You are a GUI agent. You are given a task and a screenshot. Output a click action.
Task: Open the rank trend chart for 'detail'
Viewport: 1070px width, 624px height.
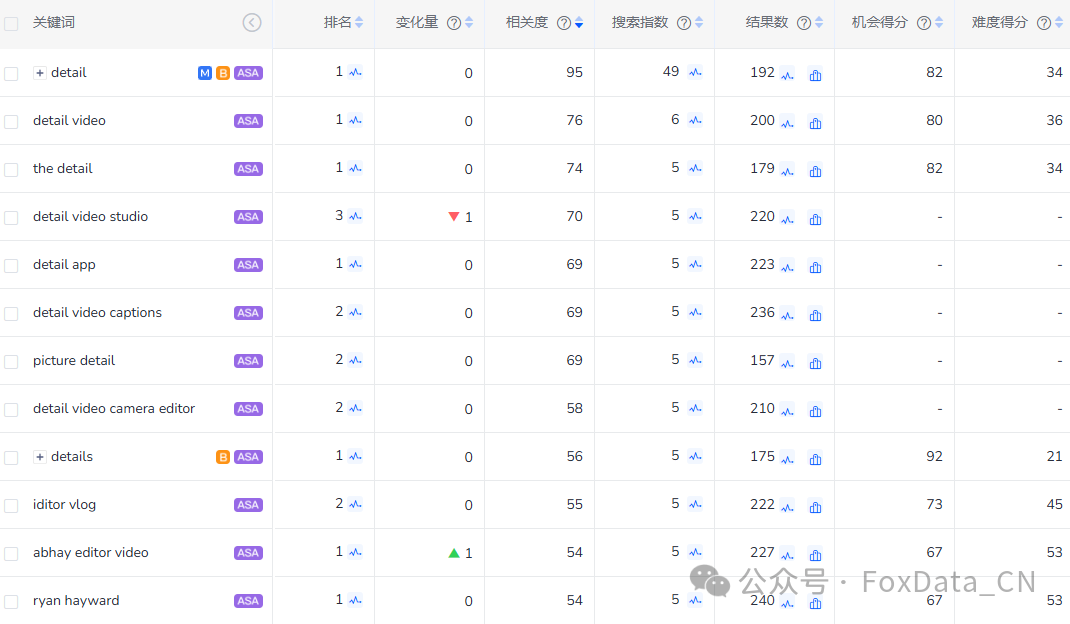(x=356, y=72)
